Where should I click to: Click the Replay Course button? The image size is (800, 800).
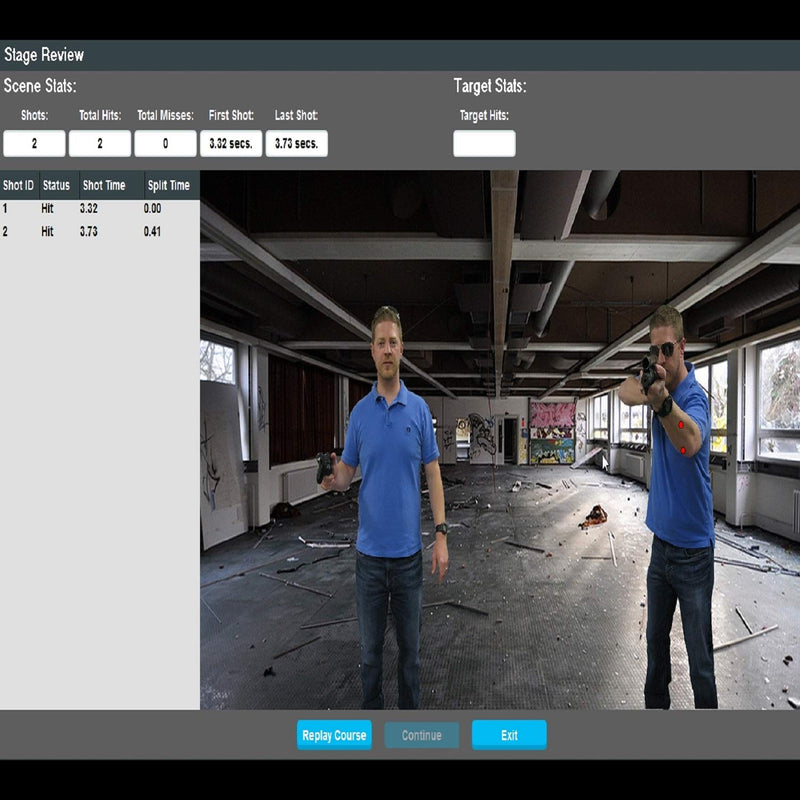coord(334,735)
